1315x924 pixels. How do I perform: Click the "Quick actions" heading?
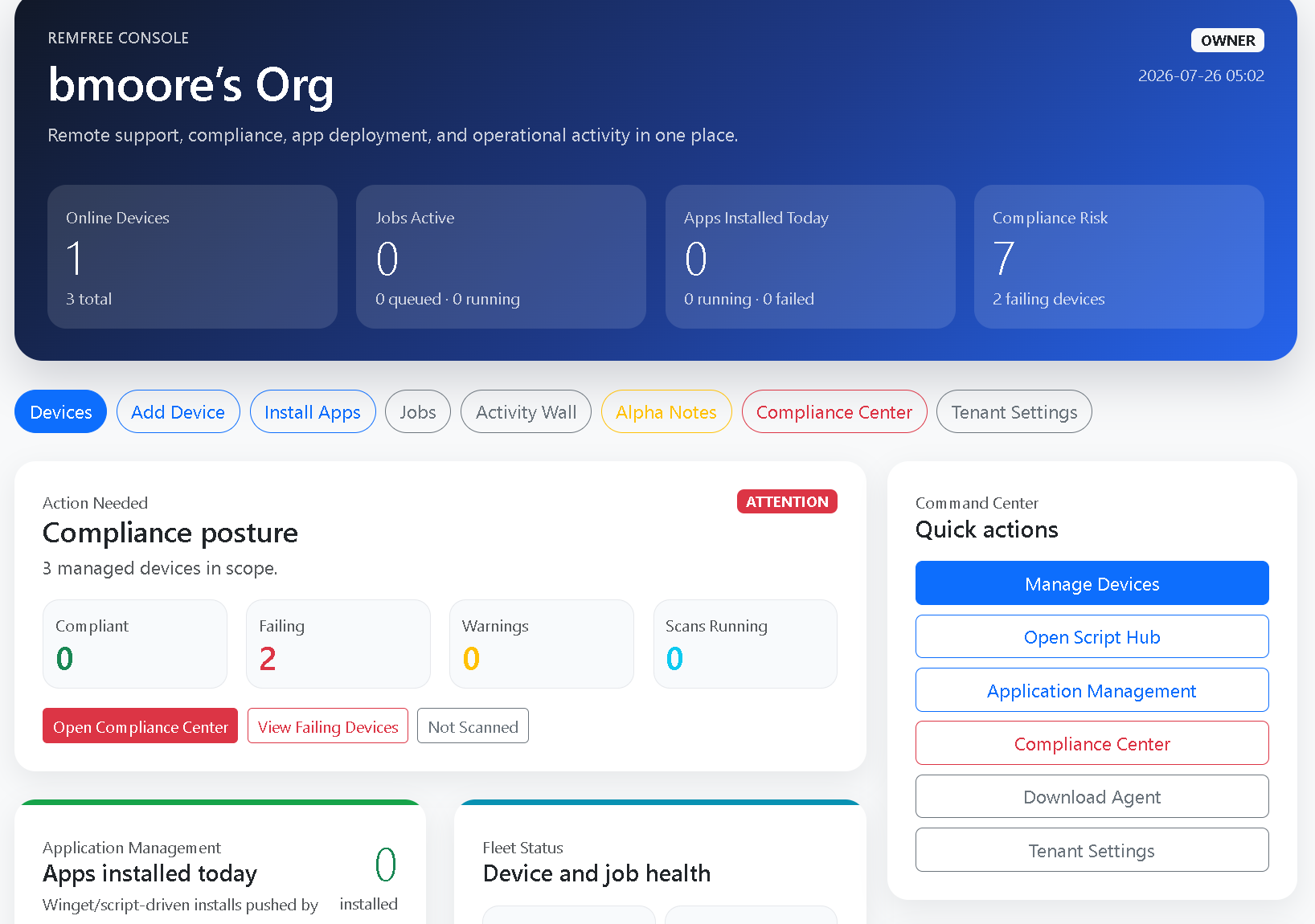click(987, 529)
